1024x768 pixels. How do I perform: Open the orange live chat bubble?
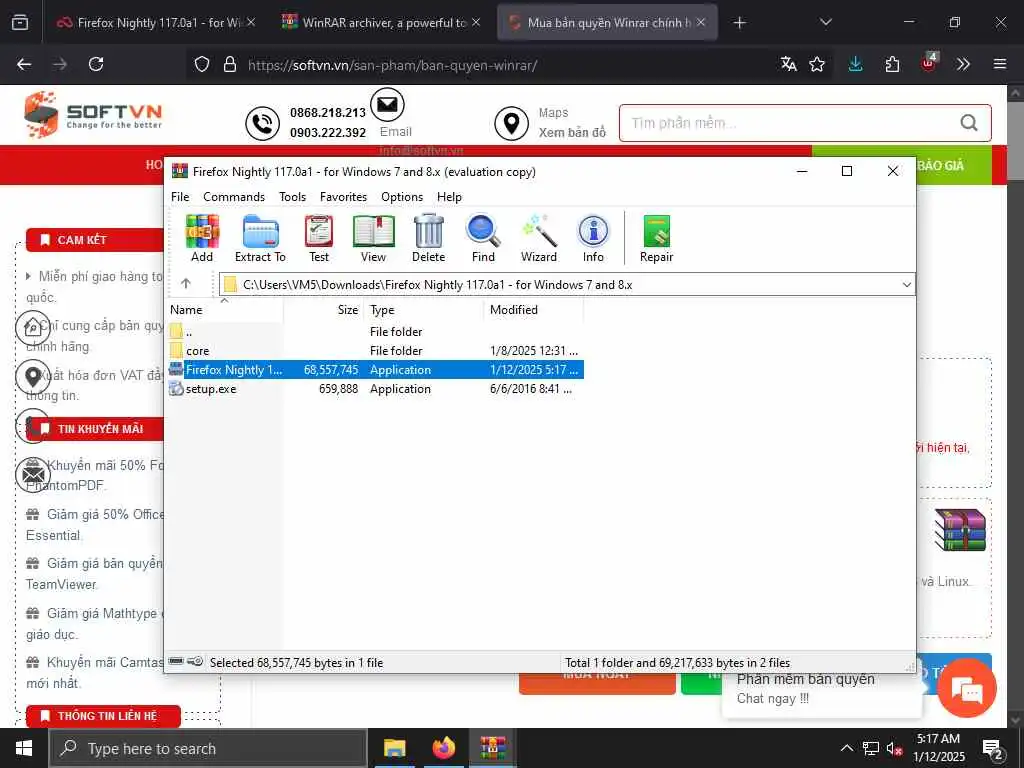967,688
